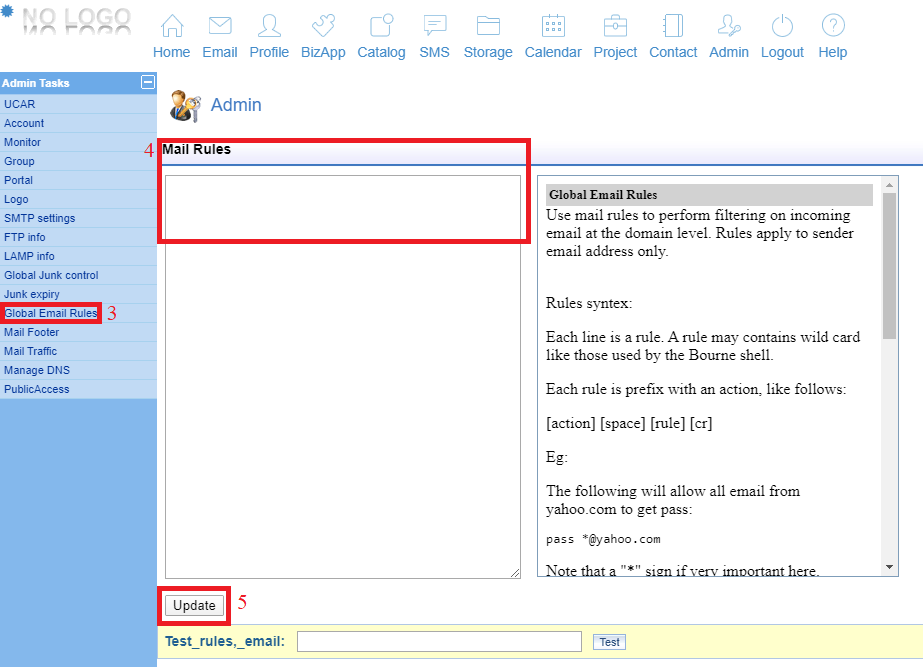Click the Project briefcase icon
Image resolution: width=923 pixels, height=667 pixels.
pos(615,27)
